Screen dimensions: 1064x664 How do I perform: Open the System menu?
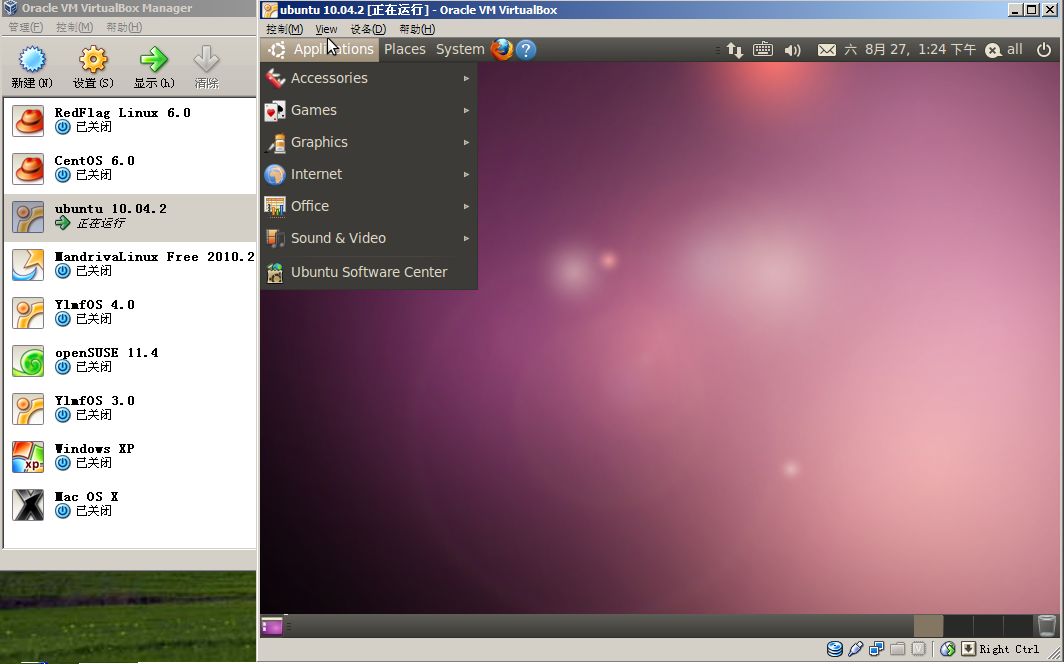(x=460, y=50)
